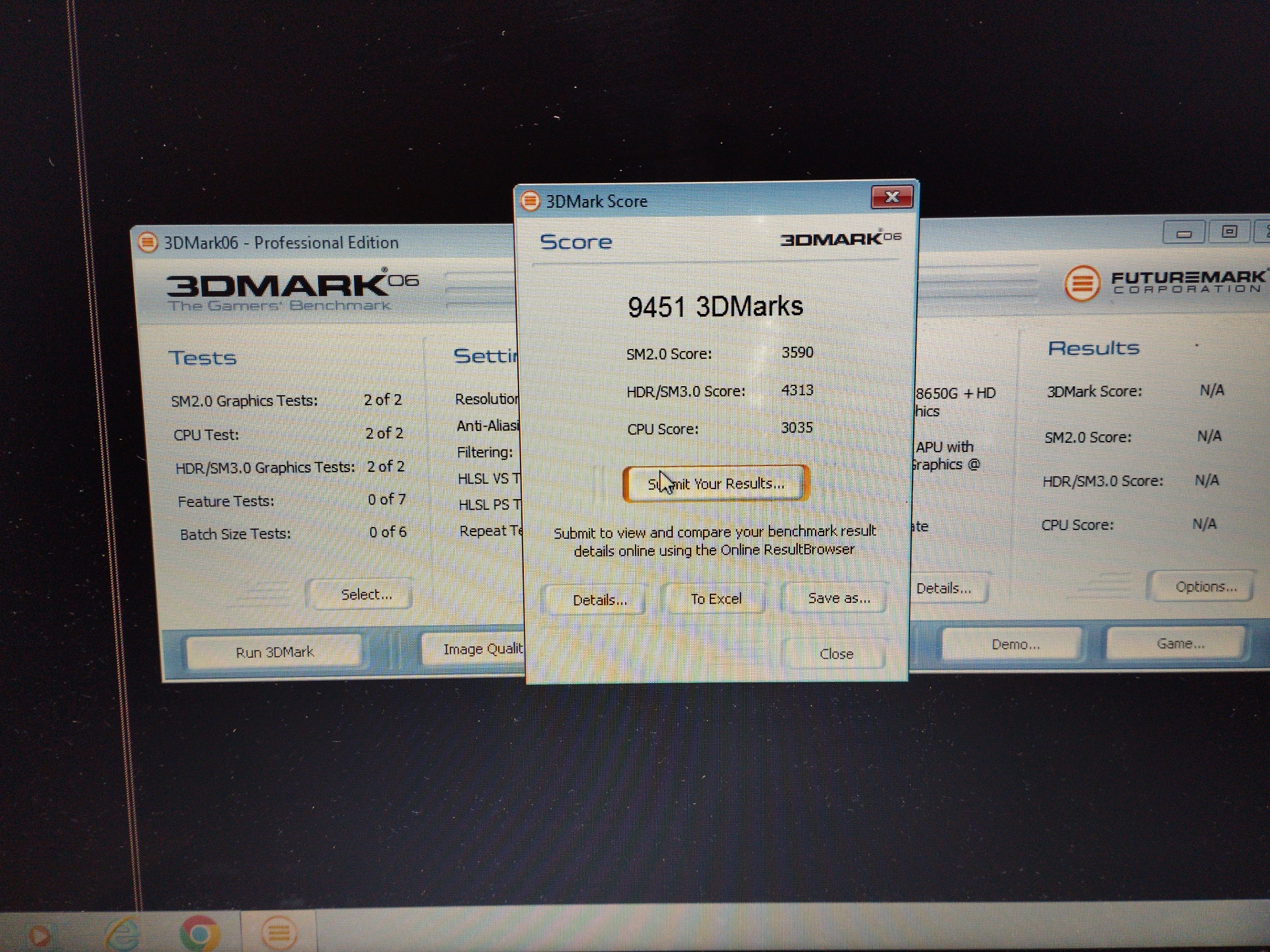Click SM2.0 Score N/A in Results panel
Image resolution: width=1270 pixels, height=952 pixels.
[1133, 437]
